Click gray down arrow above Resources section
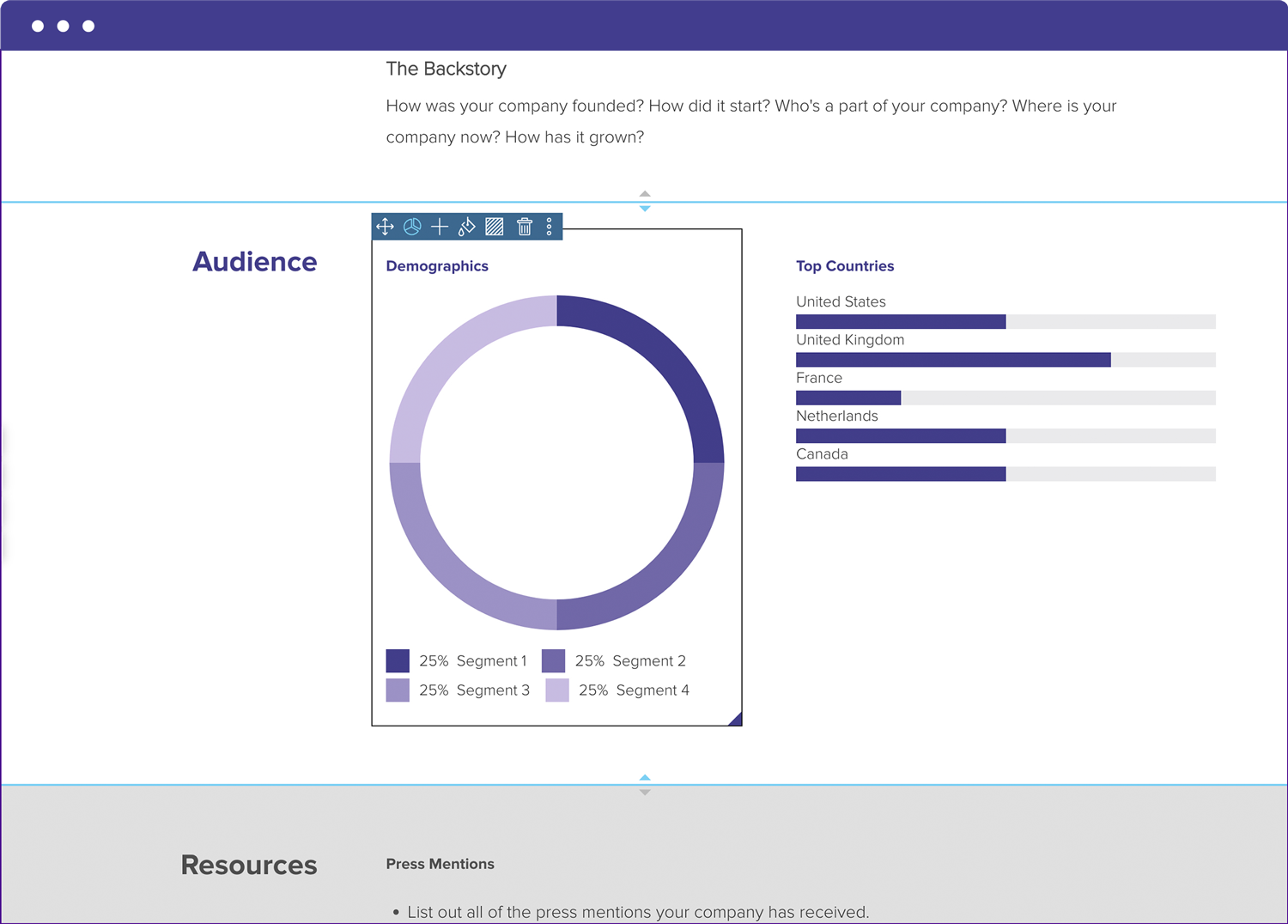This screenshot has width=1288, height=924. tap(645, 793)
